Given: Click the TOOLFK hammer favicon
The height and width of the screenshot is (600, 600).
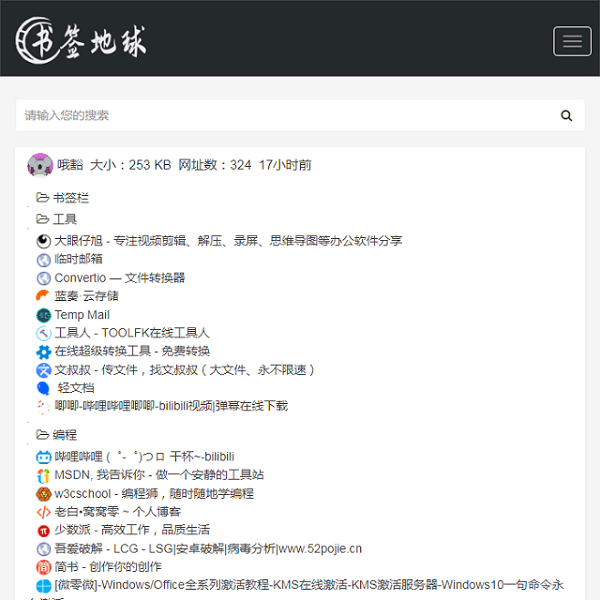Looking at the screenshot, I should pyautogui.click(x=44, y=333).
